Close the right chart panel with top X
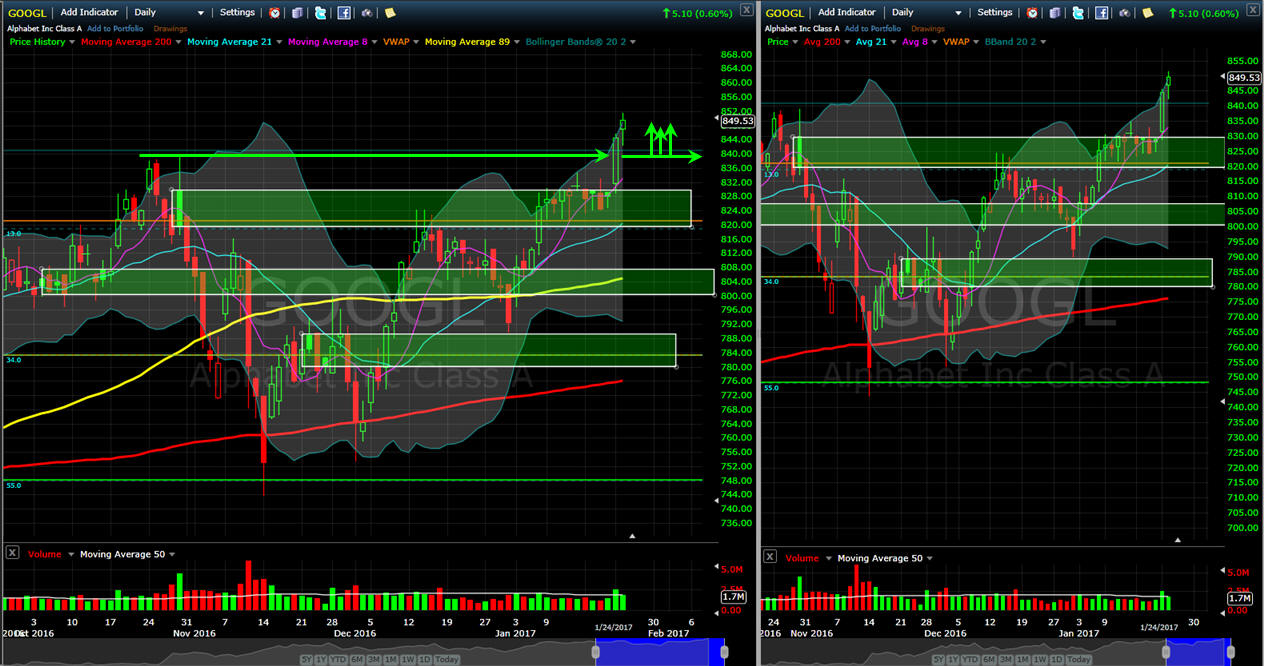 coord(1253,10)
